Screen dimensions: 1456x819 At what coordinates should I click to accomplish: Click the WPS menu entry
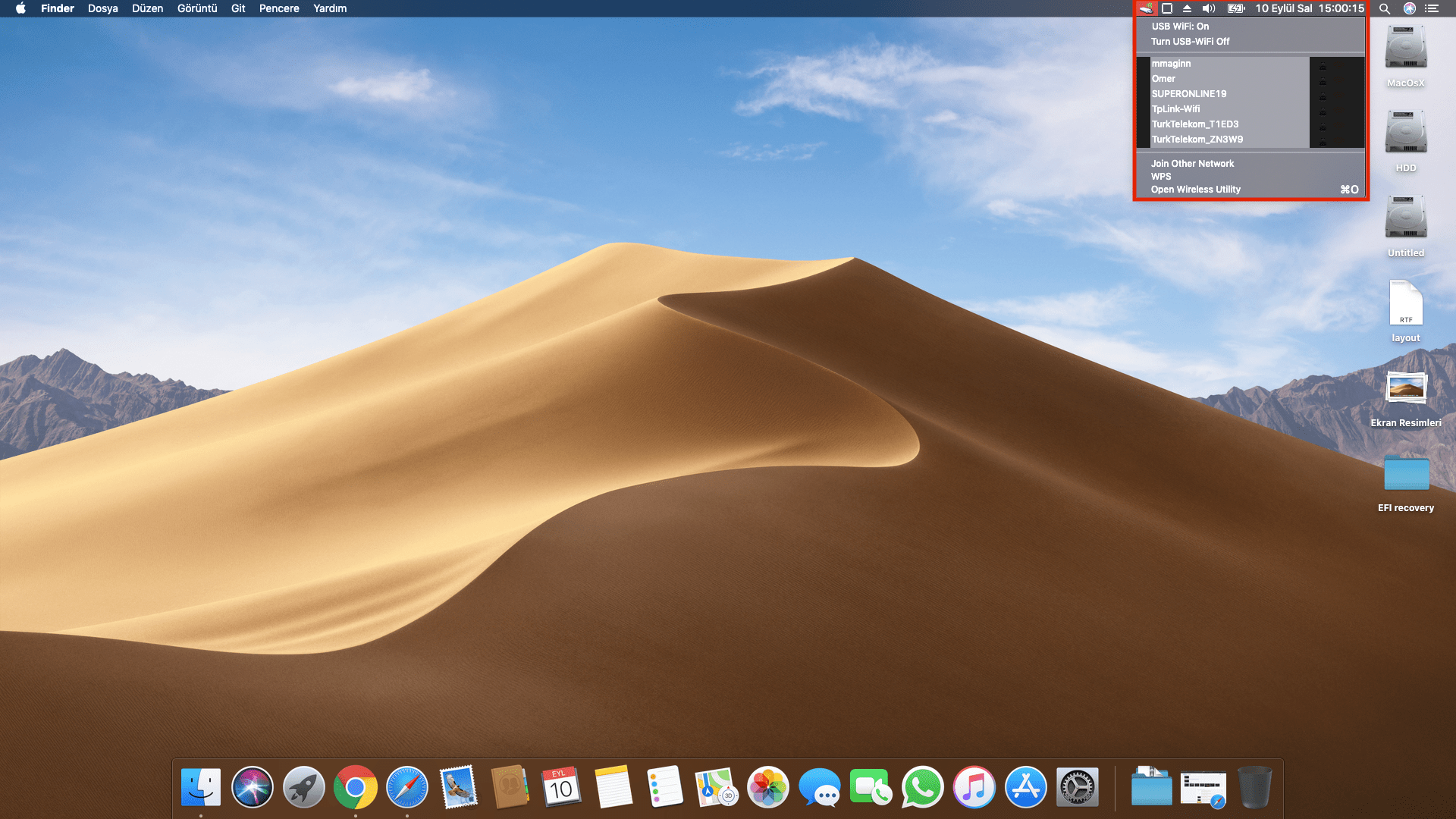pos(1161,177)
